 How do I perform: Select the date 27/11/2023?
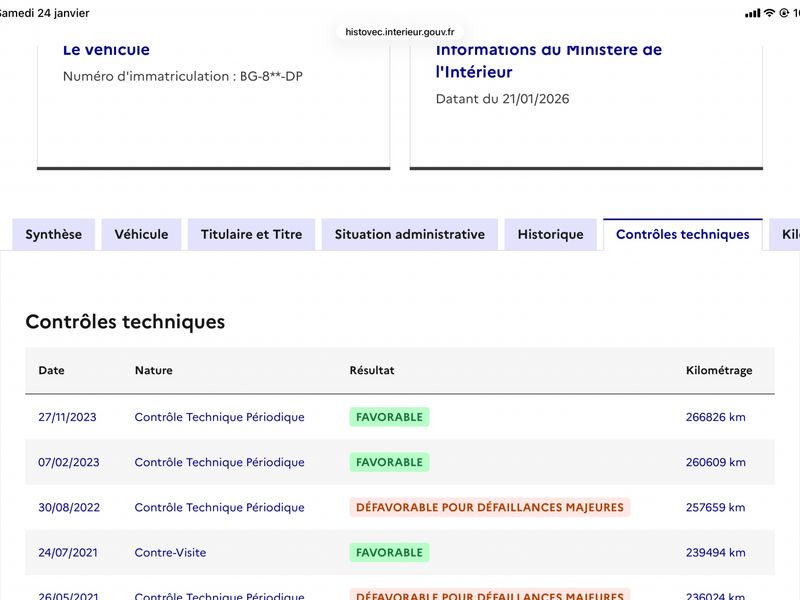(67, 417)
